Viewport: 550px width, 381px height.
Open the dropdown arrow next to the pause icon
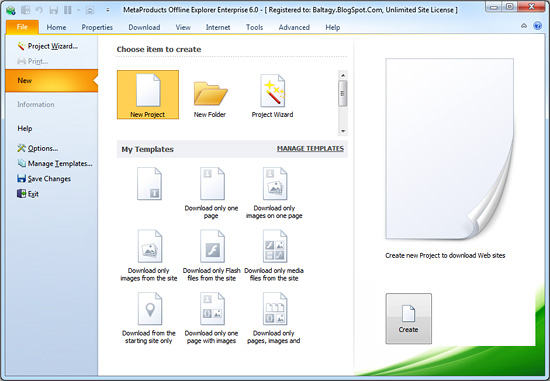(x=78, y=10)
